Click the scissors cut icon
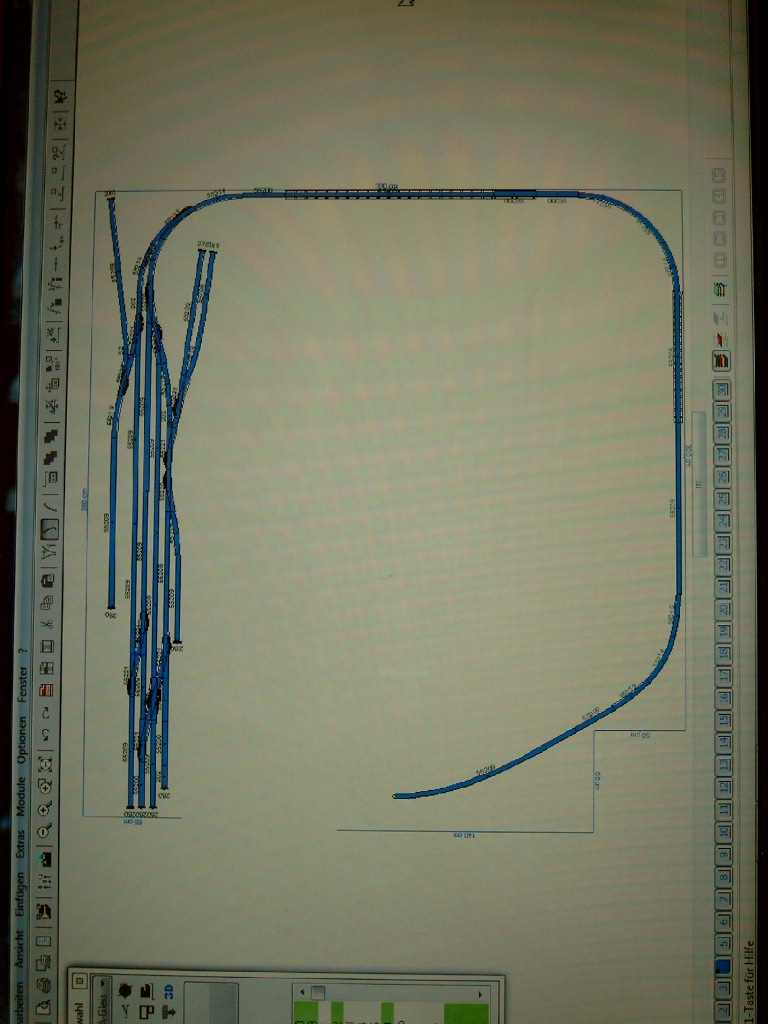 click(x=46, y=625)
